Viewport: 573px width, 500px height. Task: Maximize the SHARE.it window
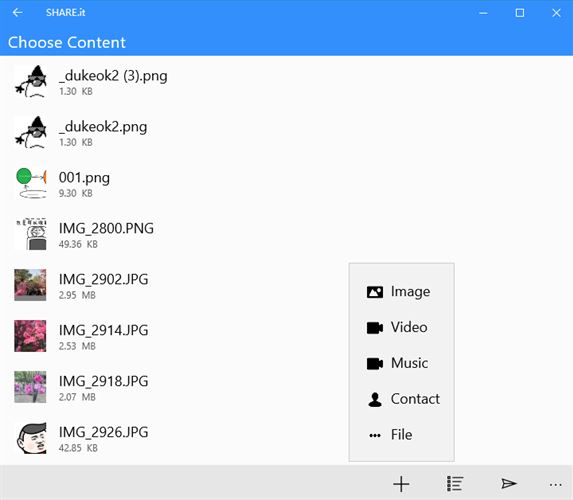point(520,13)
